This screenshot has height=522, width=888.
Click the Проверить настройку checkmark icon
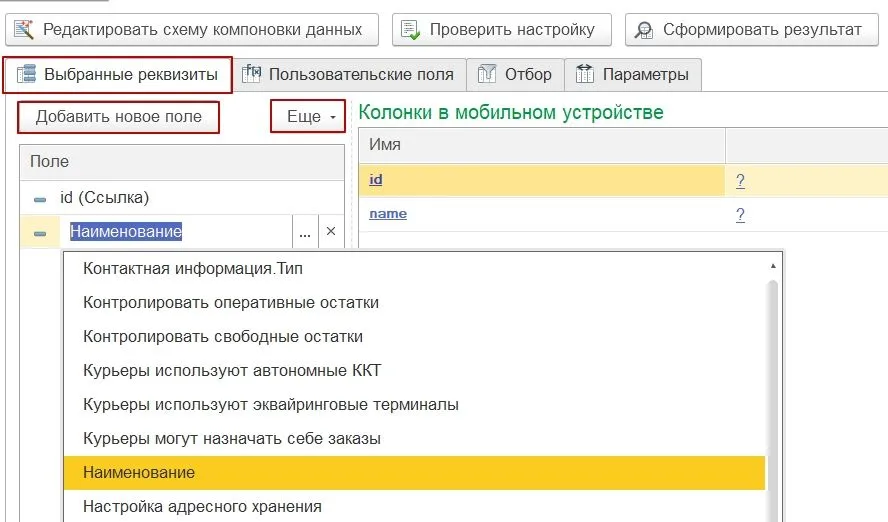(x=411, y=29)
